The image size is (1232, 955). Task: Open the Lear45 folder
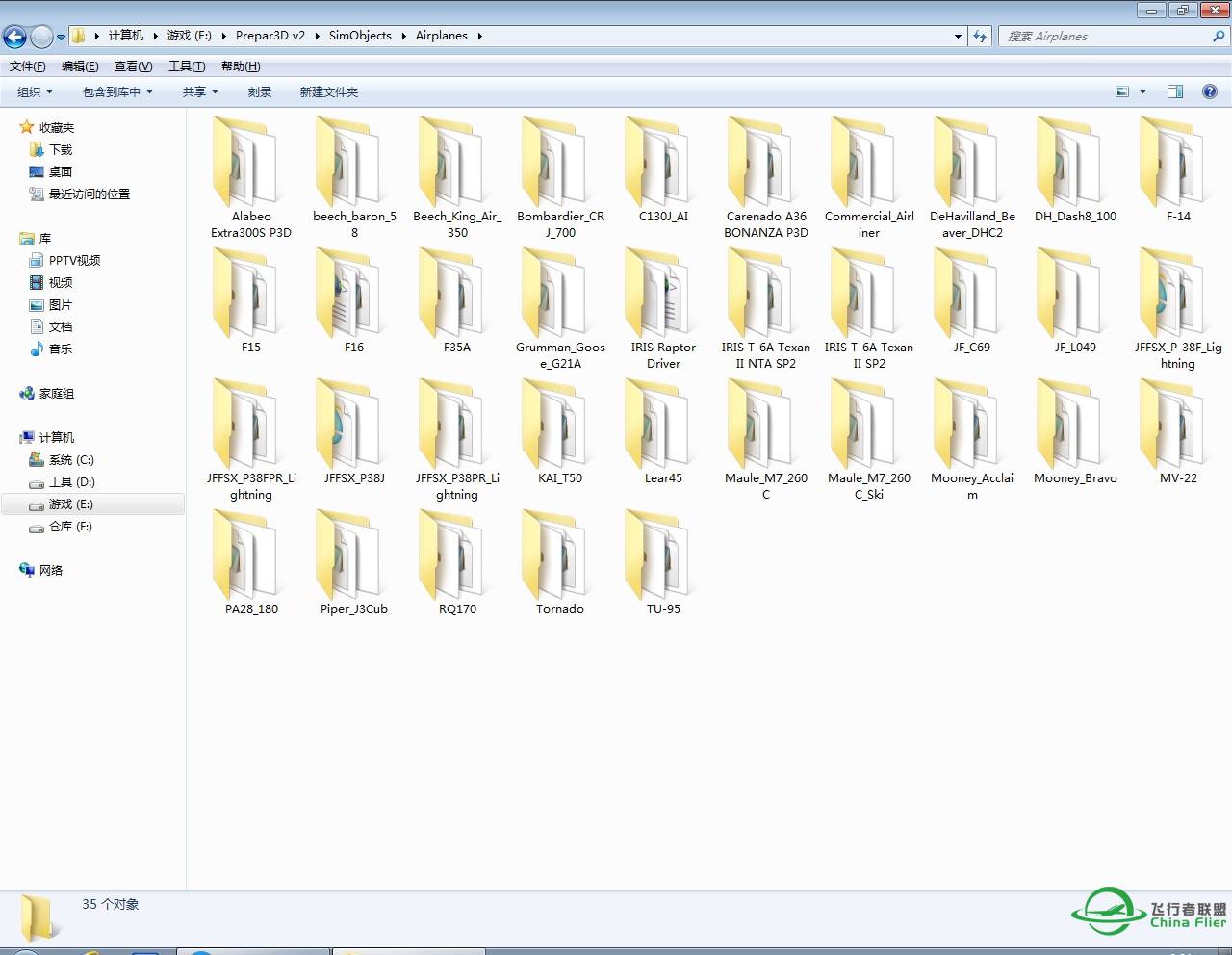pyautogui.click(x=663, y=431)
